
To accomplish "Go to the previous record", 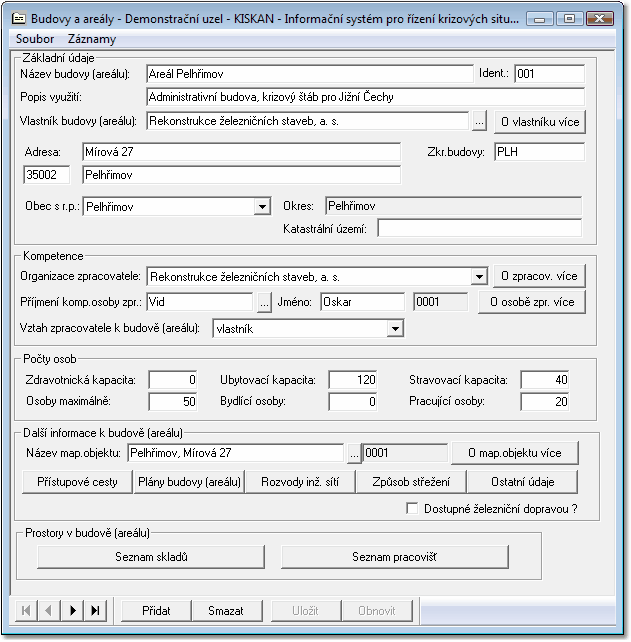I will pos(49,611).
